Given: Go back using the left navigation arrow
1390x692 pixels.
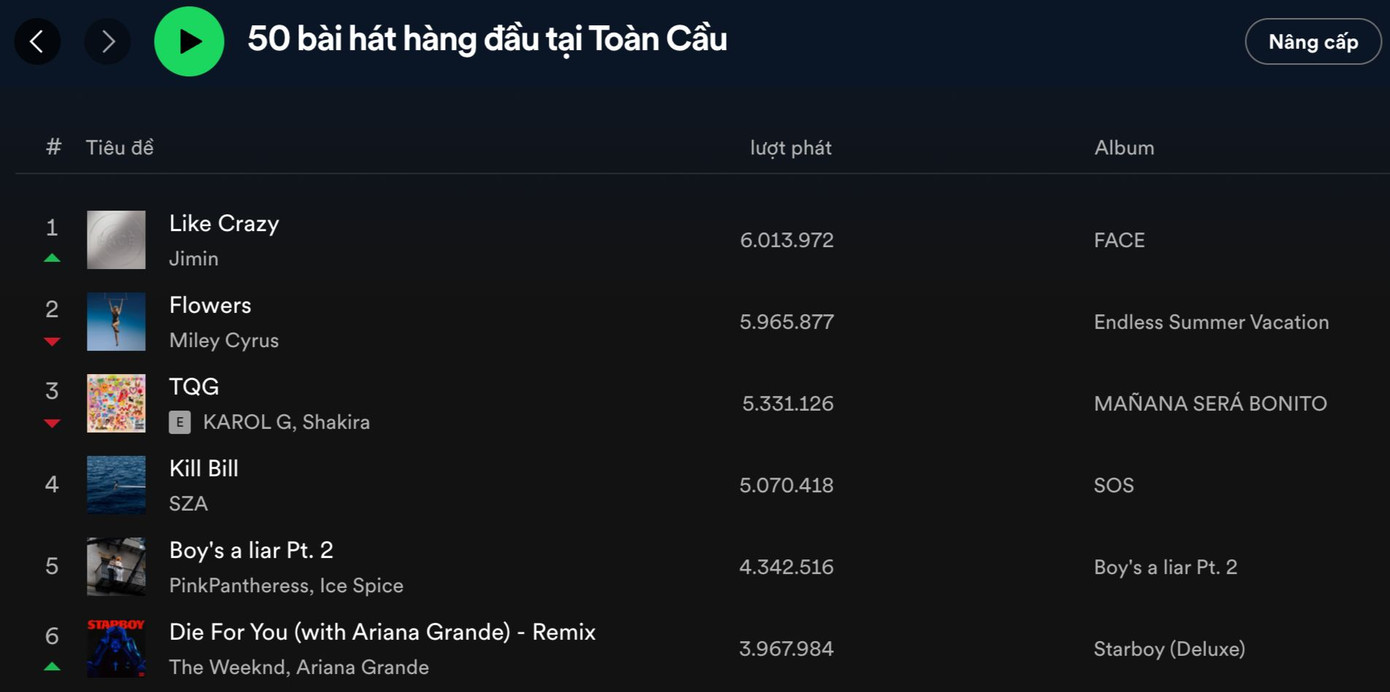Looking at the screenshot, I should [x=37, y=41].
